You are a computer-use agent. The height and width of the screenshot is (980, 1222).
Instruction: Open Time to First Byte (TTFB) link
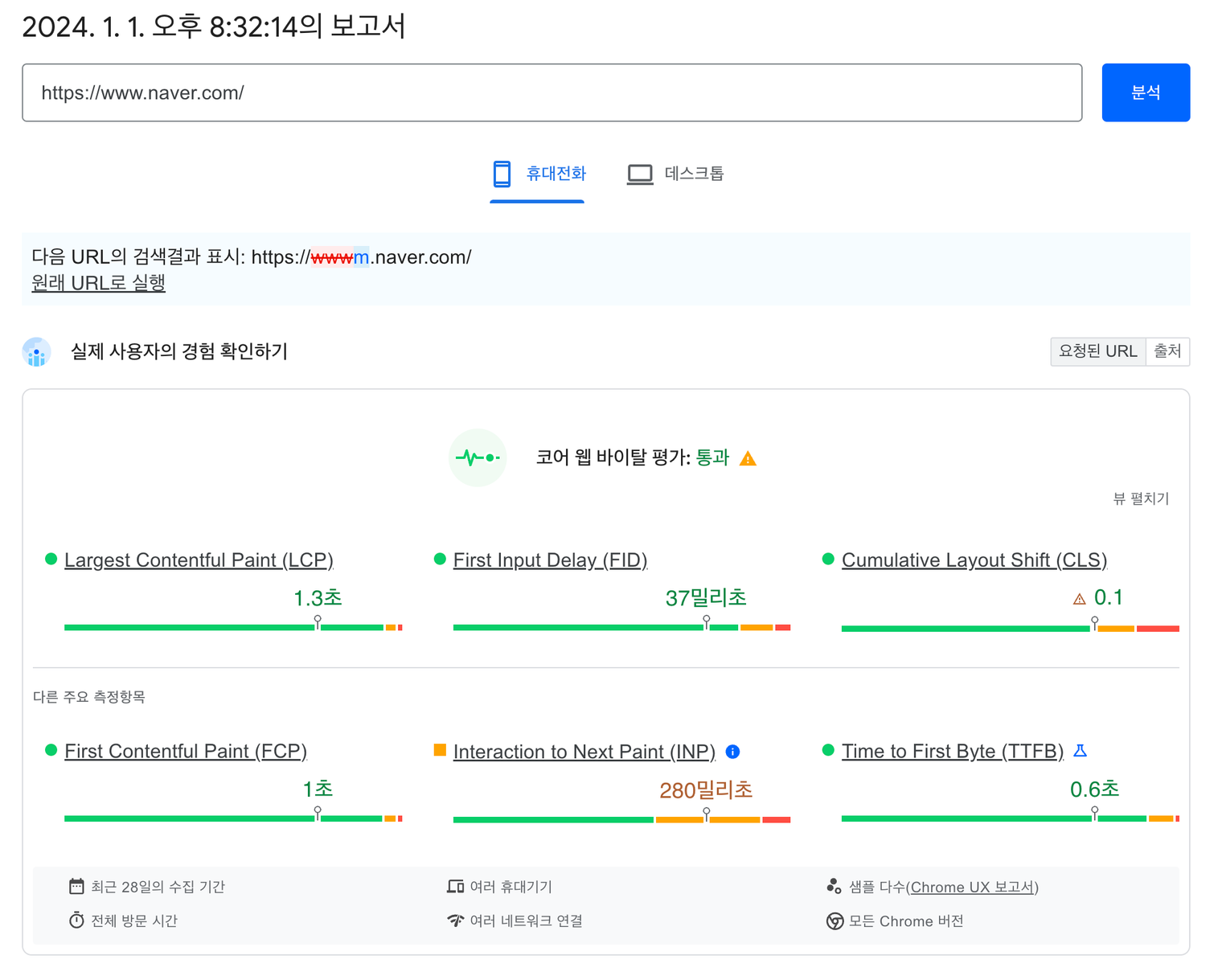[x=953, y=751]
